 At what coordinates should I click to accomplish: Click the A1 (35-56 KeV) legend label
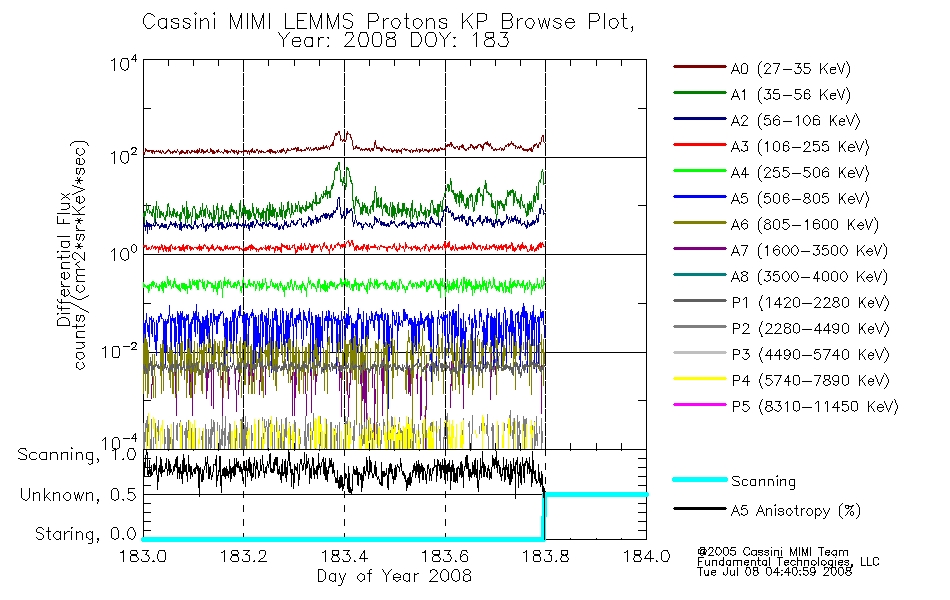coord(790,95)
